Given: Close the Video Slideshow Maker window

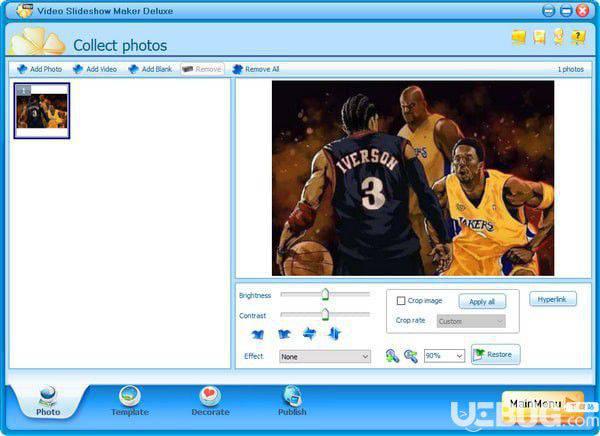Looking at the screenshot, I should point(583,11).
